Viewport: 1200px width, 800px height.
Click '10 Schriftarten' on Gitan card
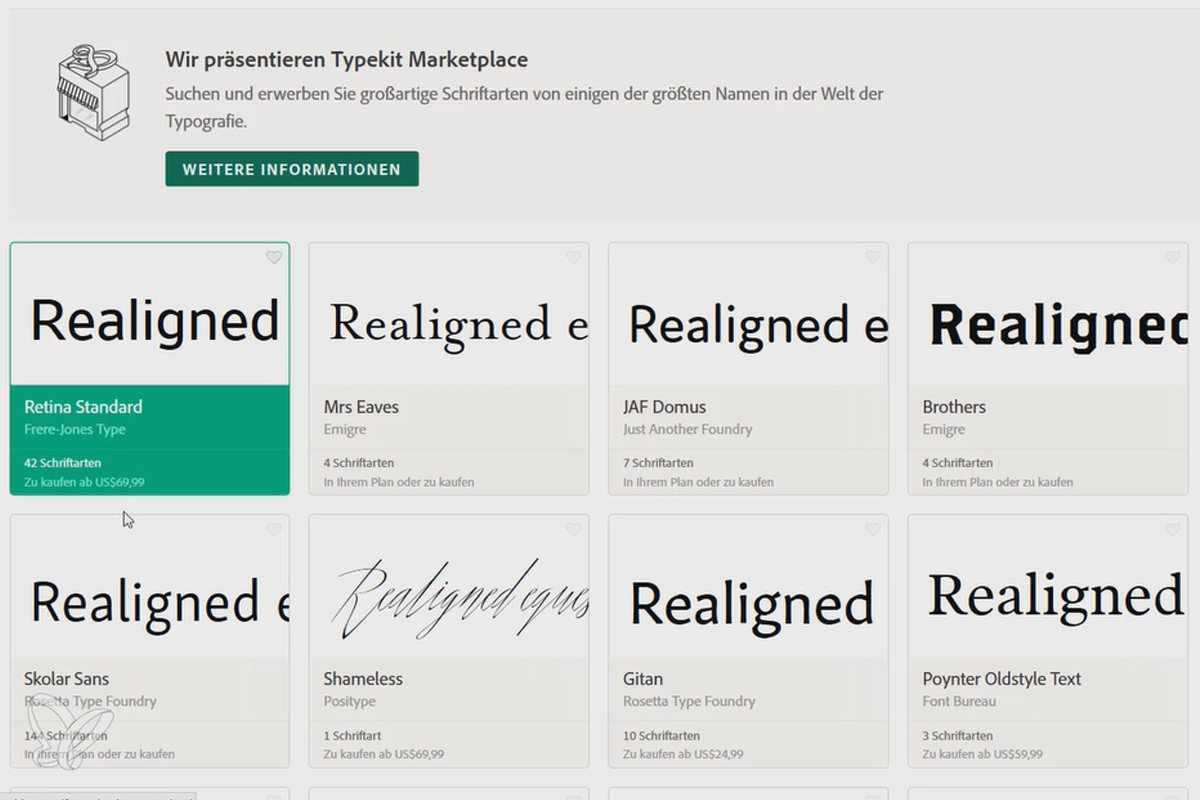[x=661, y=735]
